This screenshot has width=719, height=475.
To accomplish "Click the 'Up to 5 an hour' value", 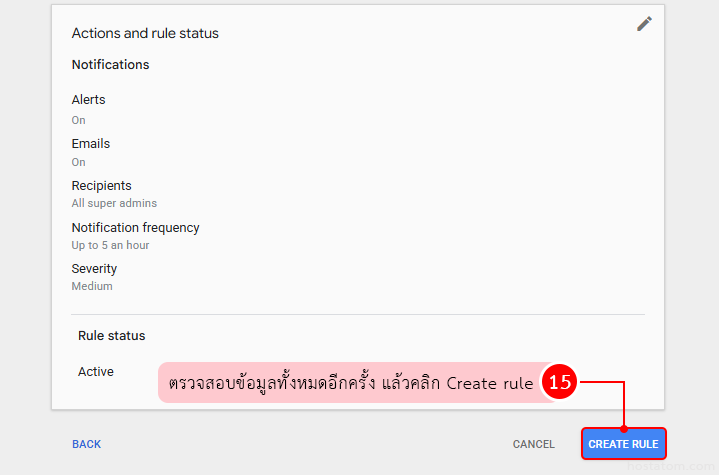I will click(110, 245).
